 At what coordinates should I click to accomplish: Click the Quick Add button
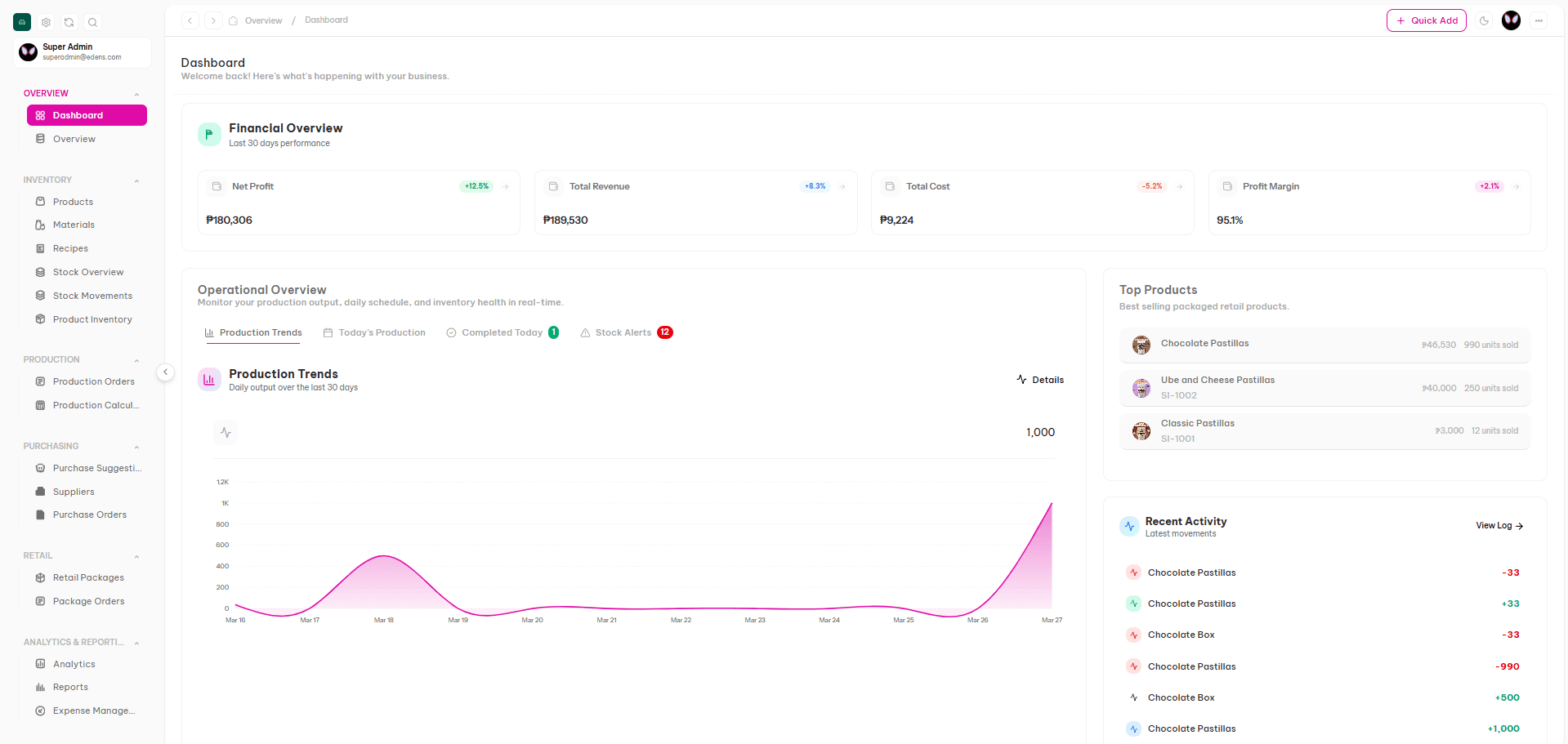pyautogui.click(x=1426, y=20)
